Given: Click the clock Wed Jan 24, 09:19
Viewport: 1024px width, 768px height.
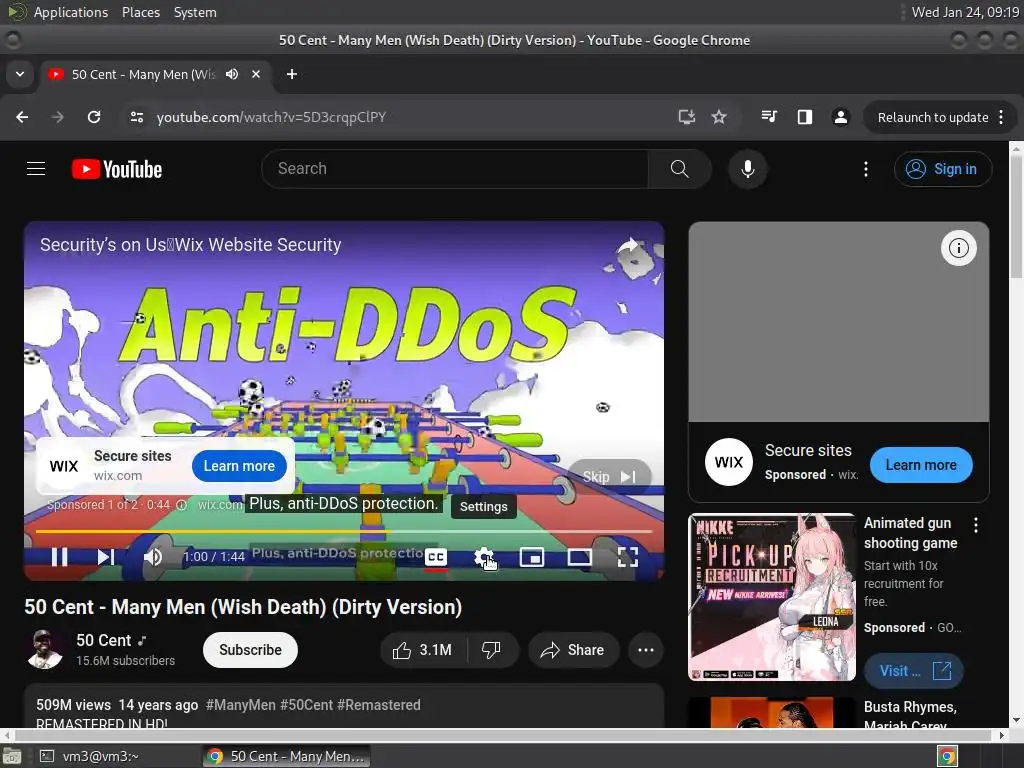Looking at the screenshot, I should coord(965,12).
